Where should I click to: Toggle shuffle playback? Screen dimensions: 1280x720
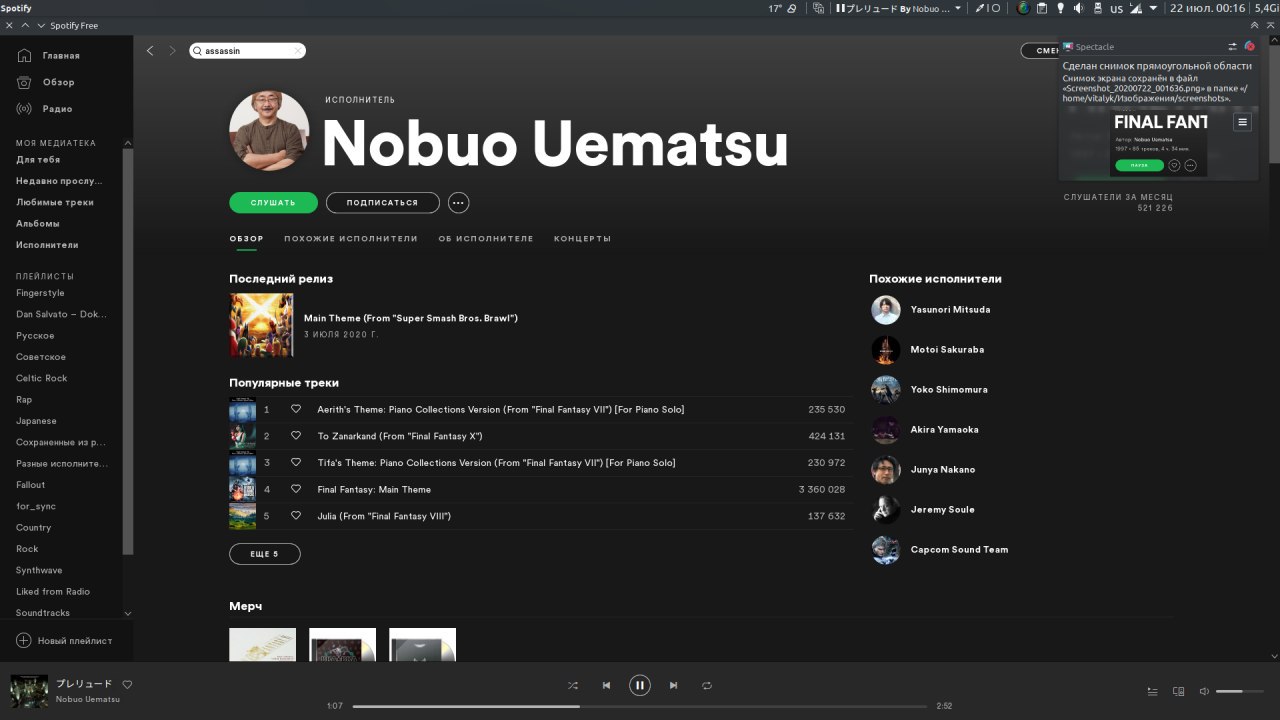[x=572, y=685]
